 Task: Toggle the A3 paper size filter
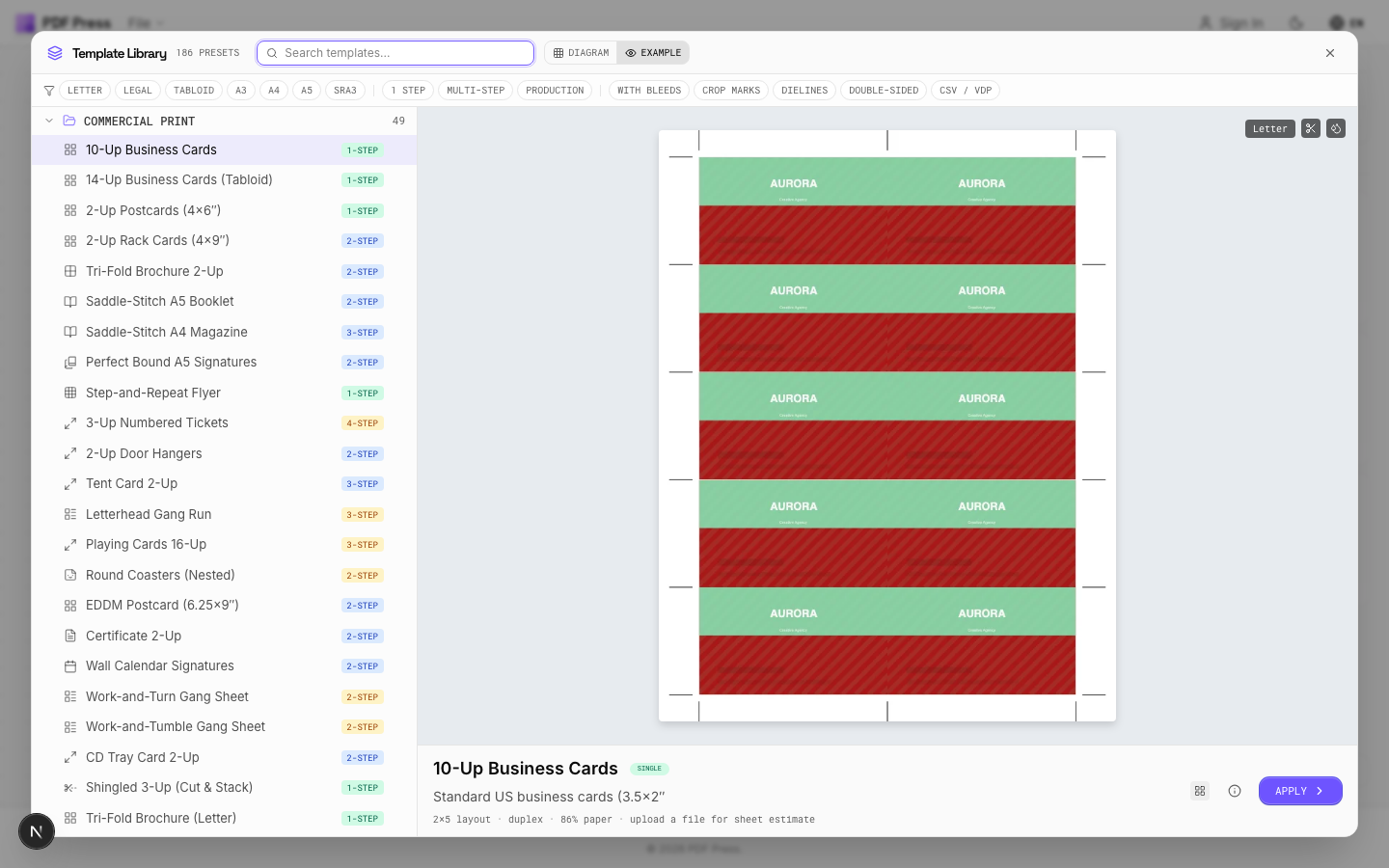[241, 91]
